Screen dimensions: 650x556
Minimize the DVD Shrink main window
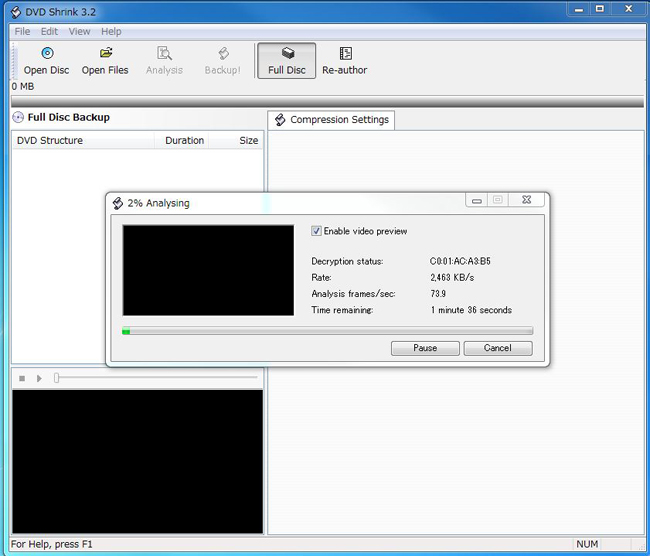[x=579, y=9]
